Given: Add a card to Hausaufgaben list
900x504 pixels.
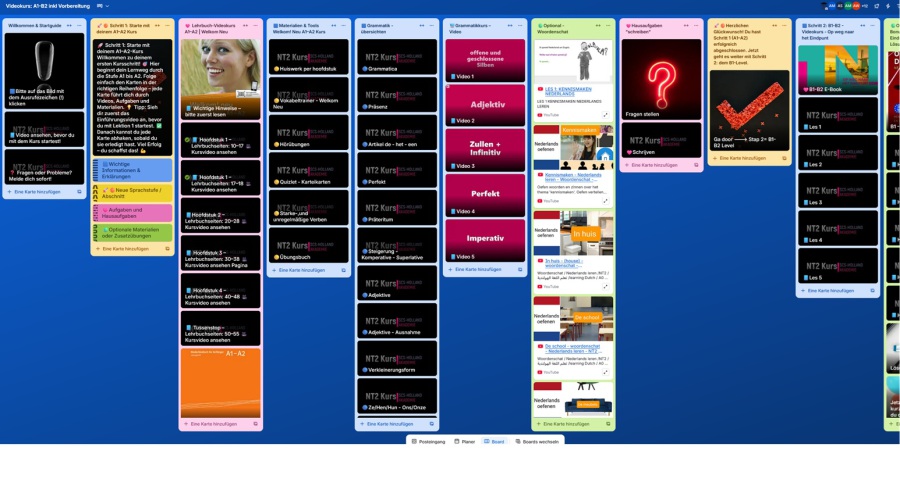Looking at the screenshot, I should click(650, 165).
